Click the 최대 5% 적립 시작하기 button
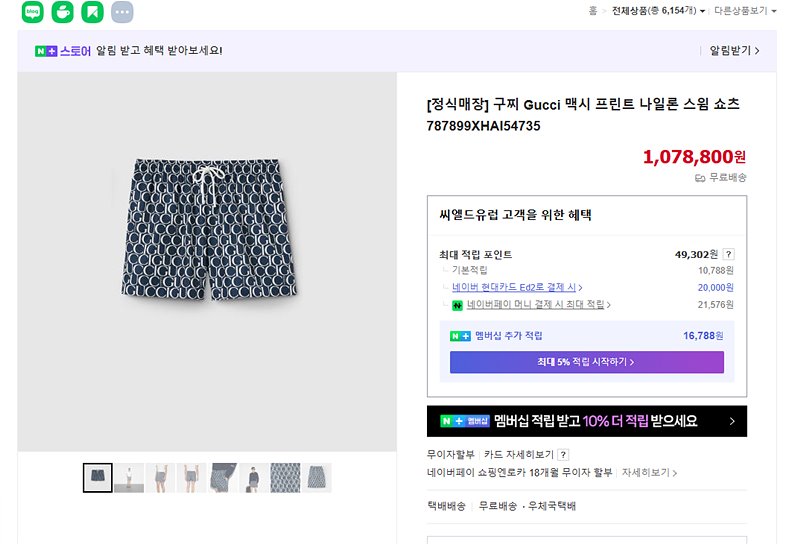800x544 pixels. pyautogui.click(x=587, y=362)
